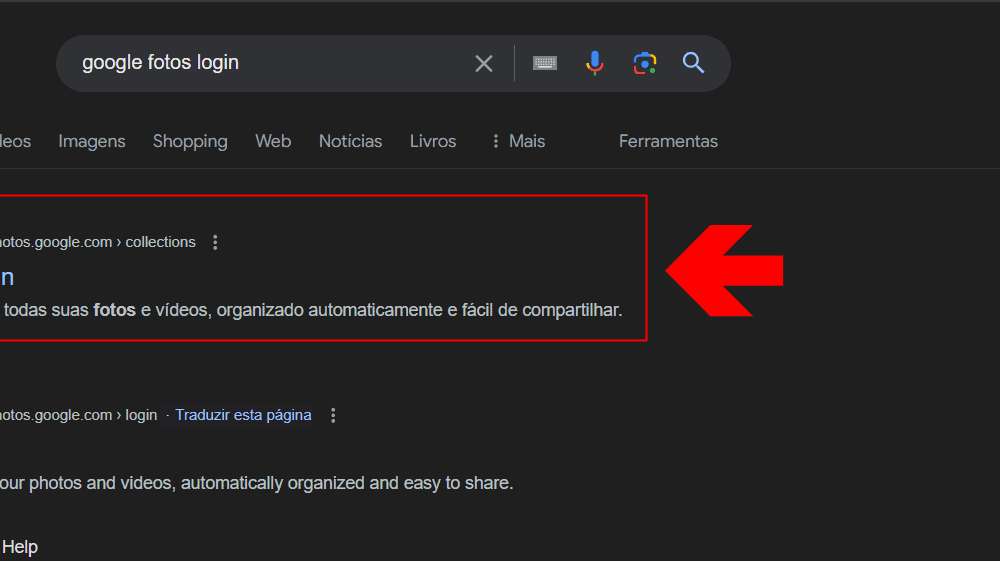Click the red arrow annotation
1000x561 pixels.
(x=725, y=271)
